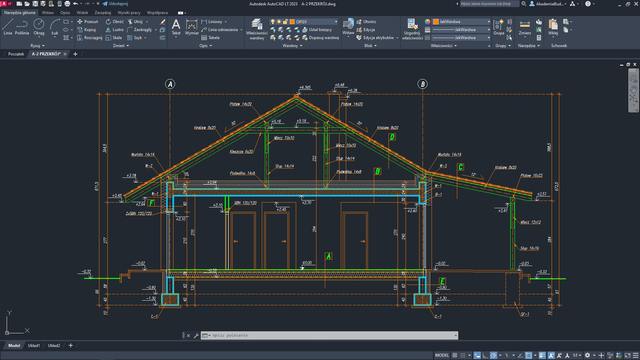640x360 pixels.
Task: Click the Undo arrow in quick access toolbar
Action: pyautogui.click(x=76, y=4)
